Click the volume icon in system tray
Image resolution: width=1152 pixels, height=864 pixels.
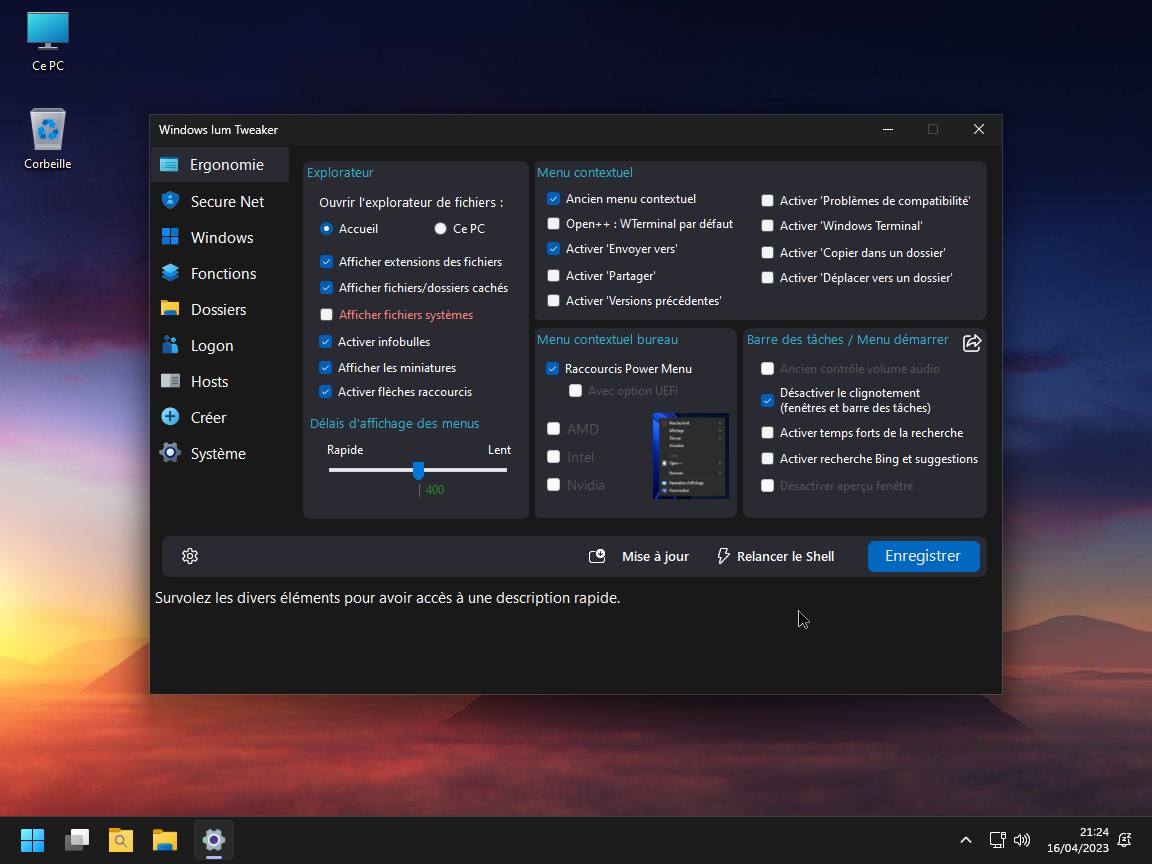1022,840
